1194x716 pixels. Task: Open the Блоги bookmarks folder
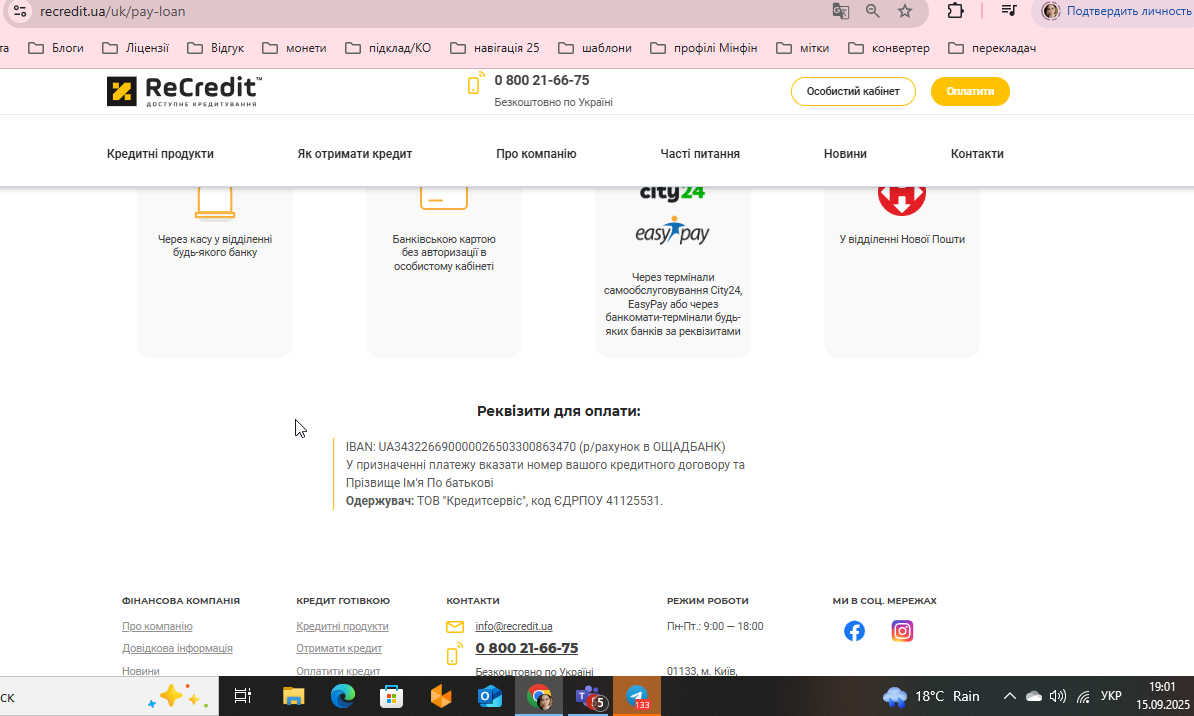click(56, 48)
